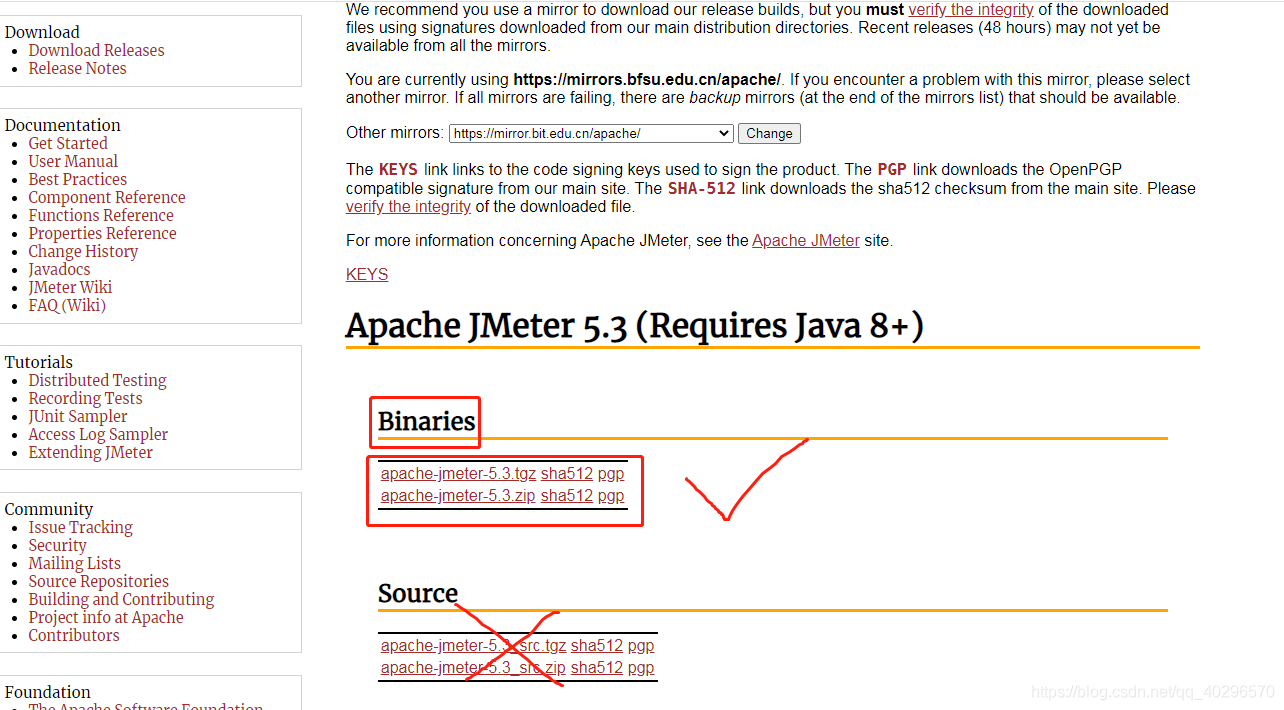Open pgp signature for source zip
The width and height of the screenshot is (1284, 710).
tap(641, 667)
